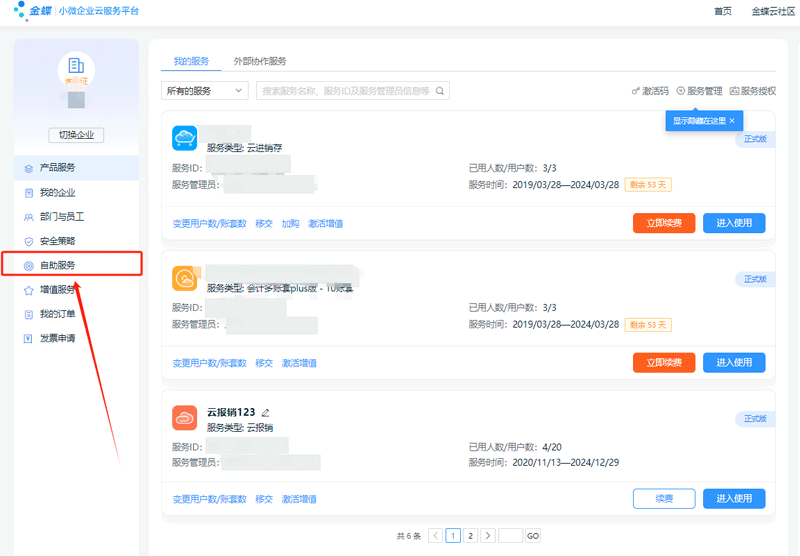This screenshot has height=556, width=800.
Task: Click the blue 云进销存 cloud service icon
Action: (x=185, y=138)
